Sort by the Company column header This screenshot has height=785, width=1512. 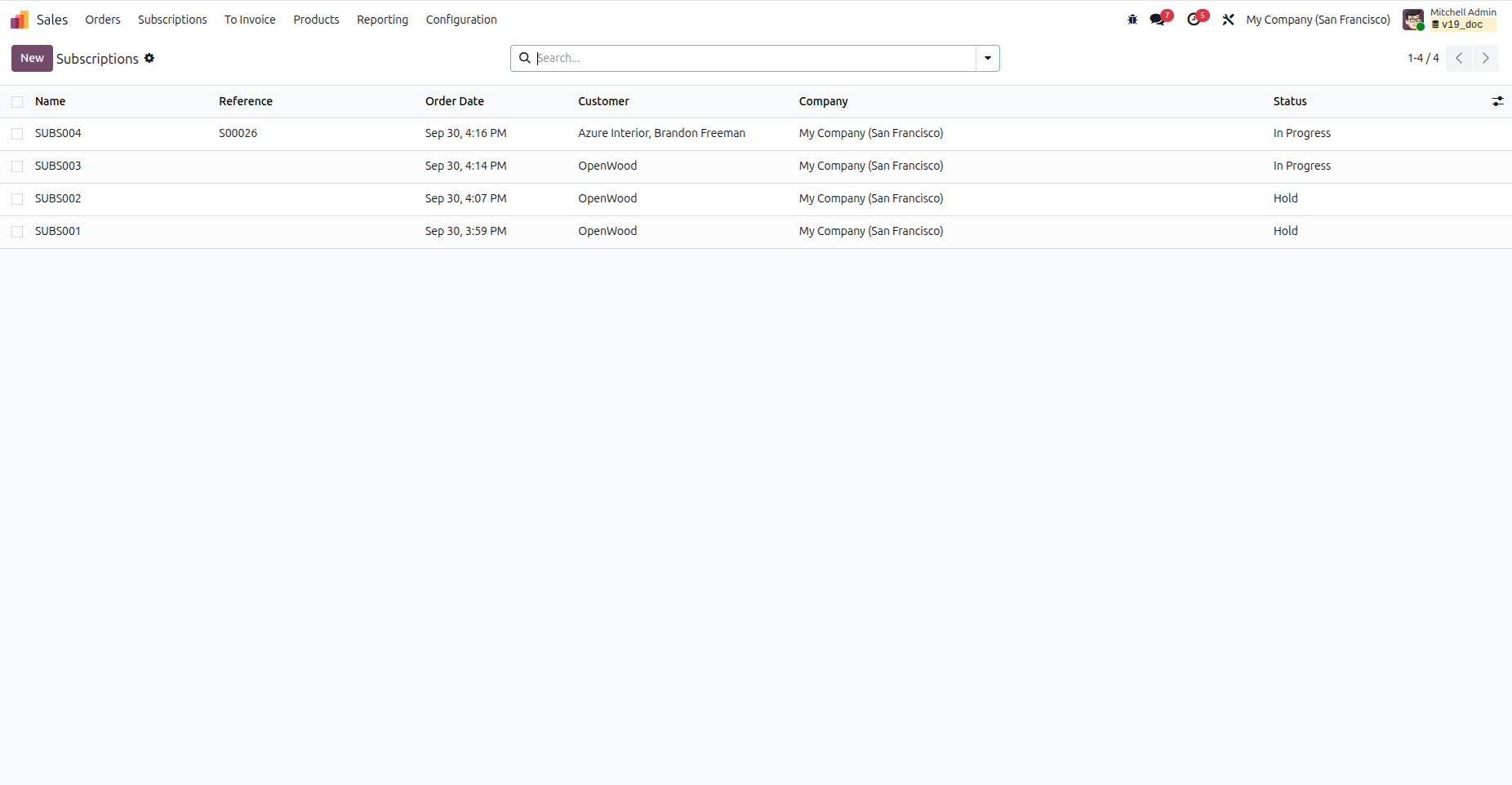coord(823,101)
